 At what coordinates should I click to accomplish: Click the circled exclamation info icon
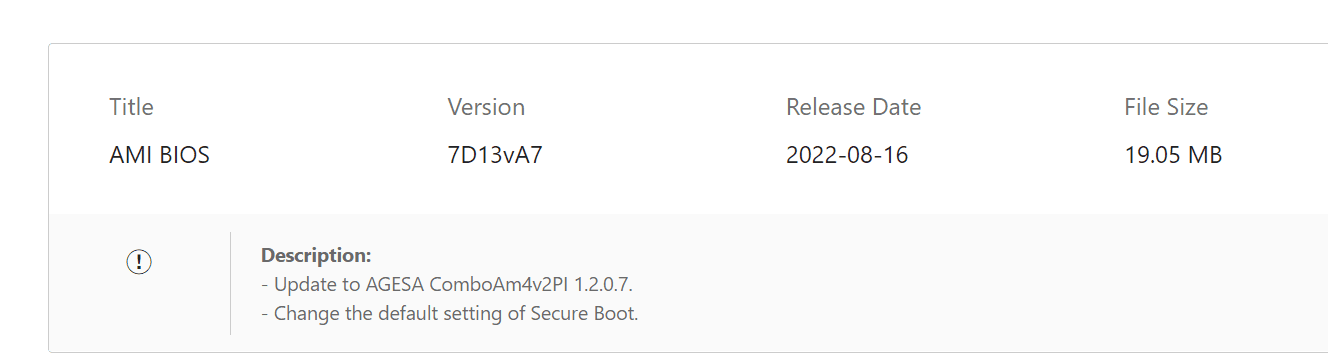139,262
